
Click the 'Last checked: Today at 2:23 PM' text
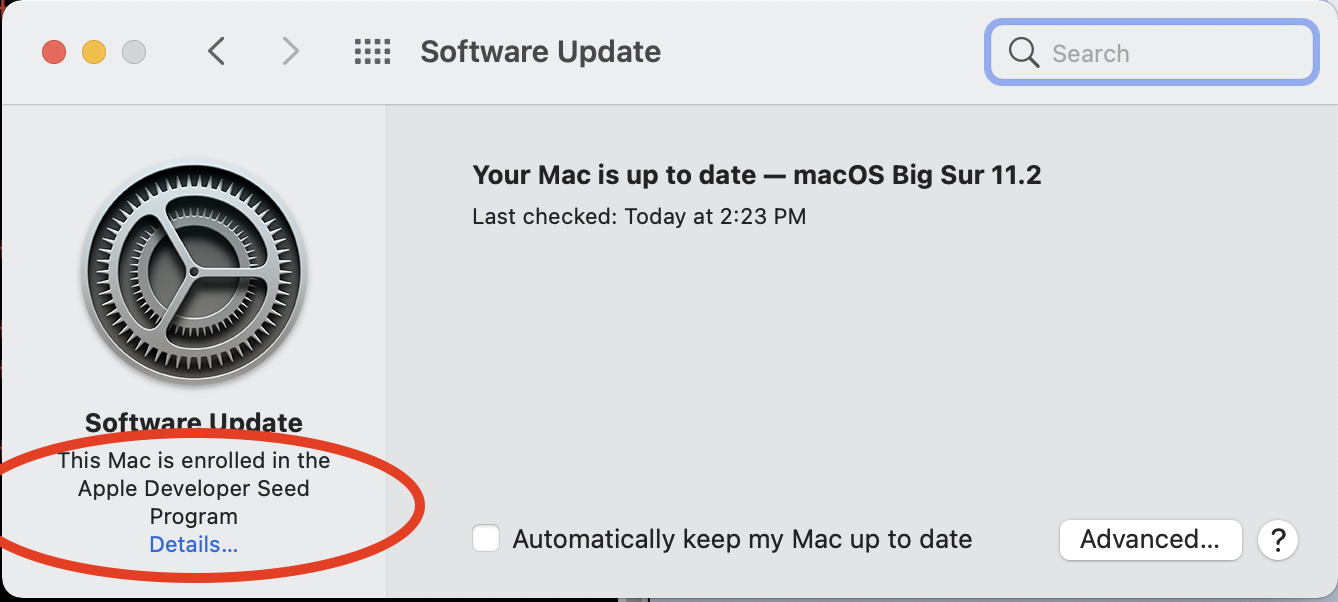(638, 216)
